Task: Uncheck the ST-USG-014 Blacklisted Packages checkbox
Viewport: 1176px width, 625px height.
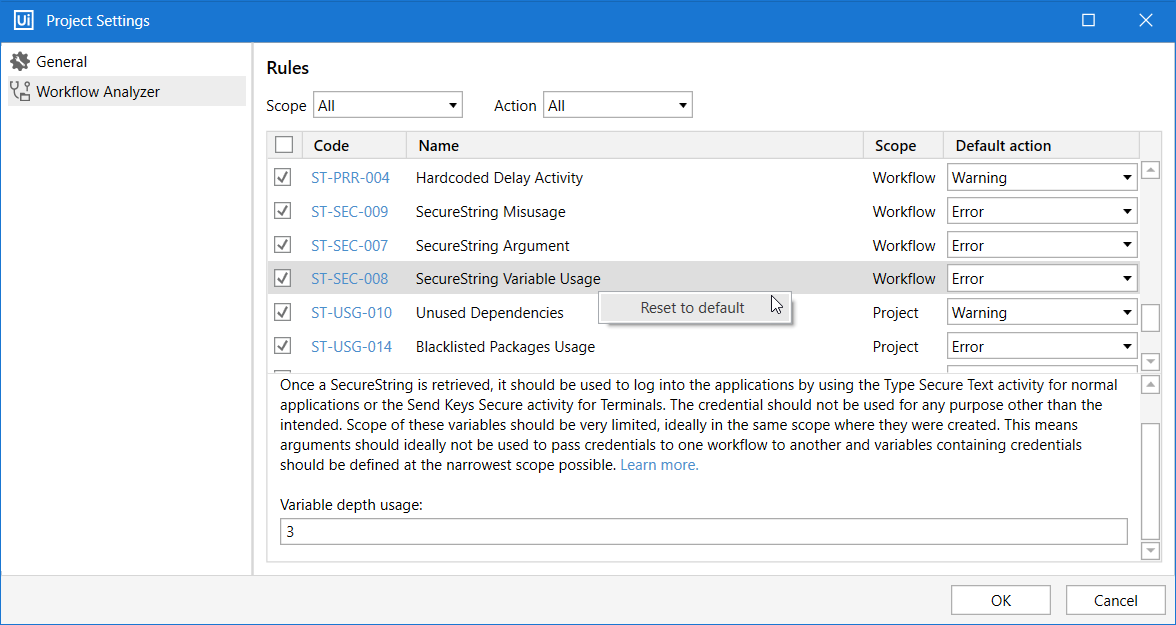Action: pos(283,346)
